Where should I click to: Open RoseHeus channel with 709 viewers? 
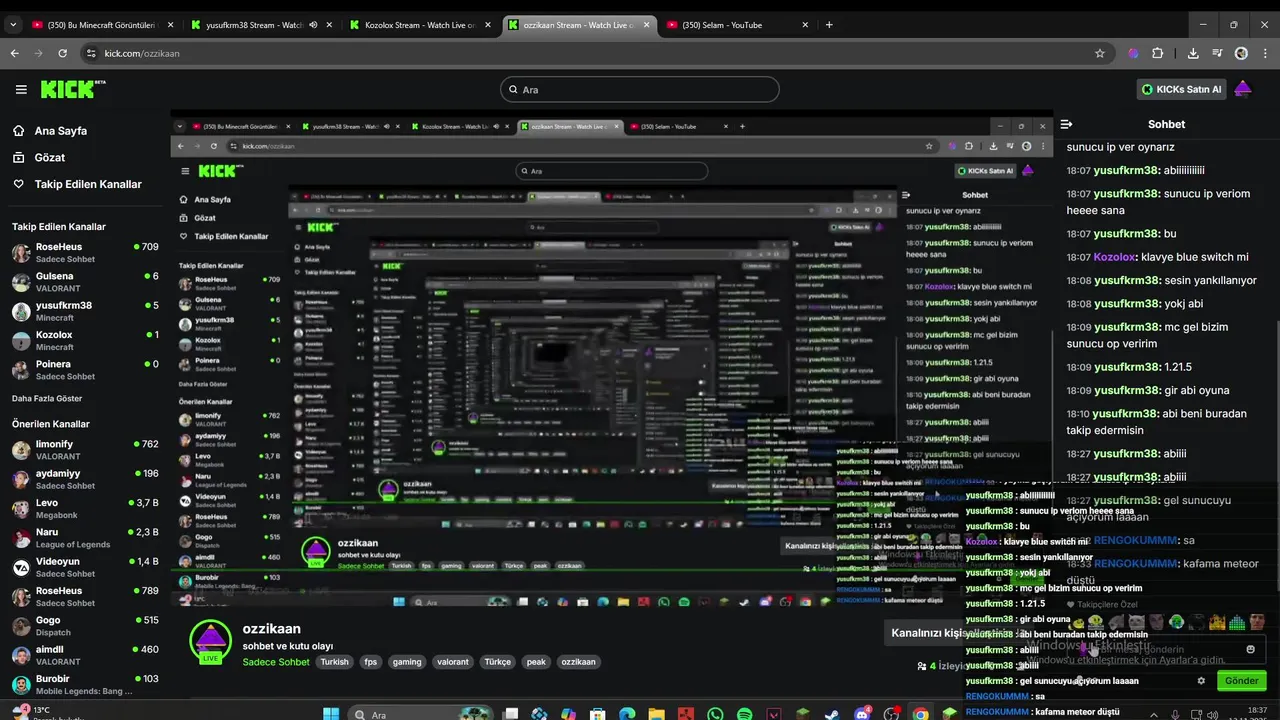(x=85, y=252)
